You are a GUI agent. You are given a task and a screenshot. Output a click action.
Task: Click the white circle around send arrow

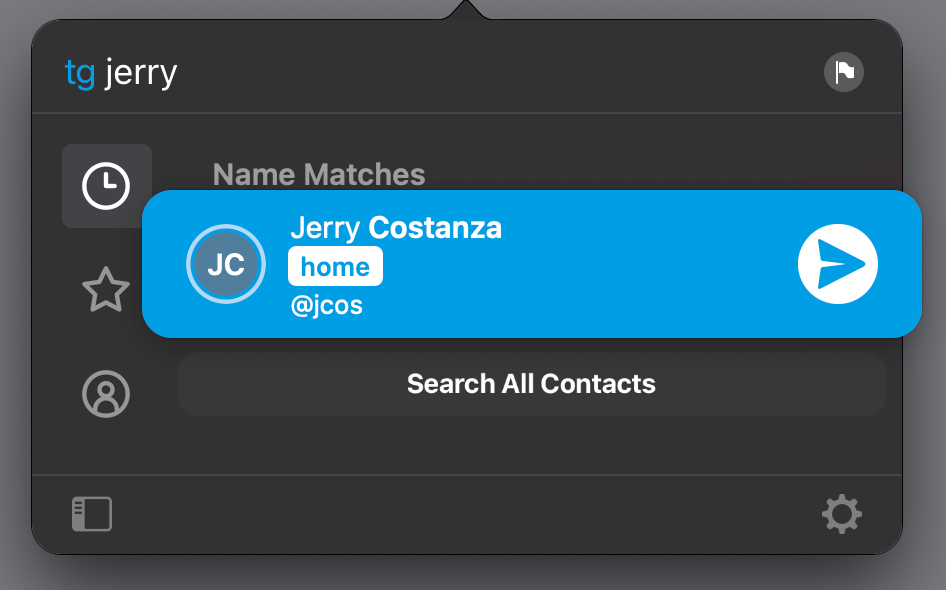[837, 264]
